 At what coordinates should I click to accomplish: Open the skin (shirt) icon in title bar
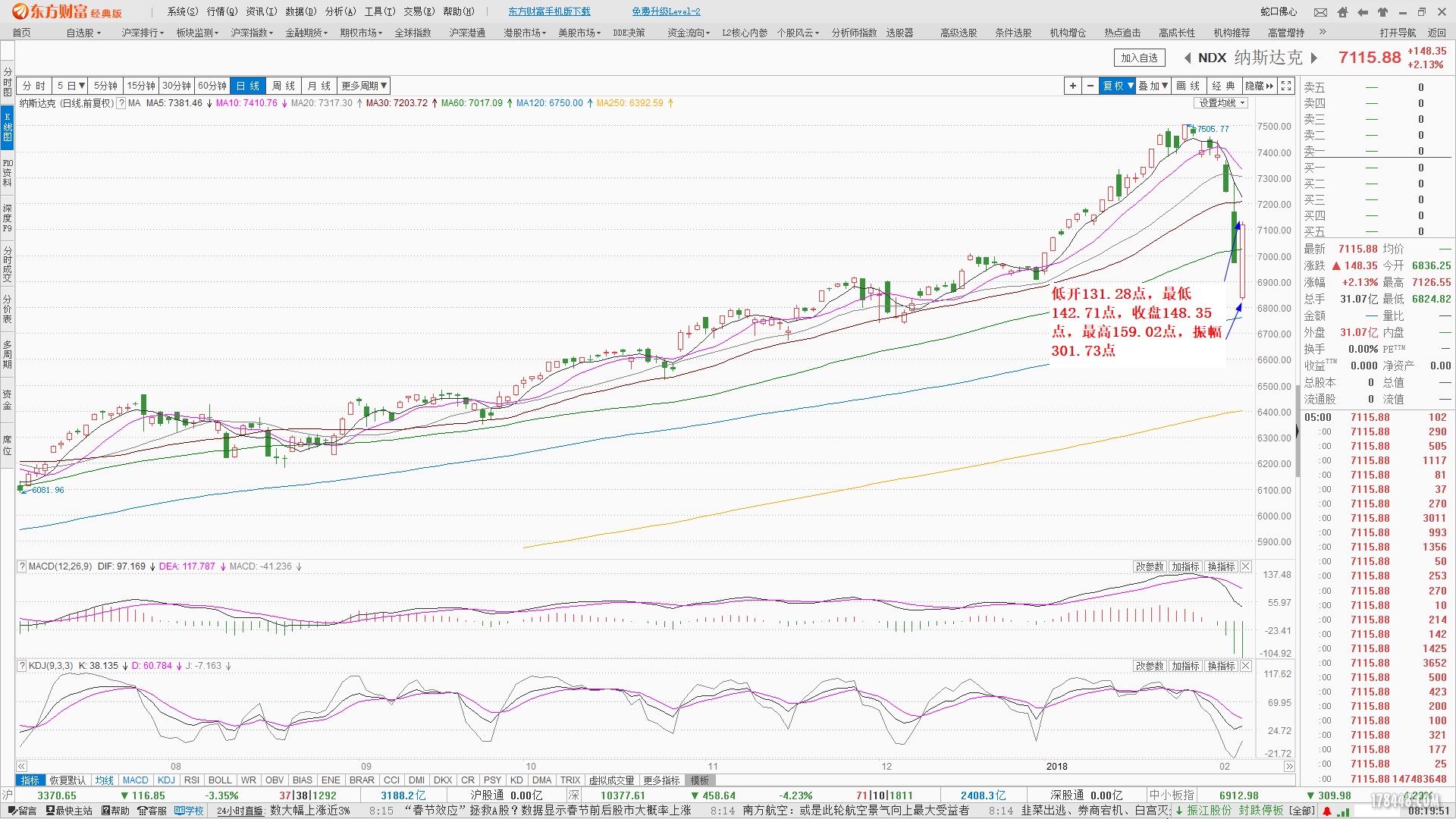(1383, 12)
